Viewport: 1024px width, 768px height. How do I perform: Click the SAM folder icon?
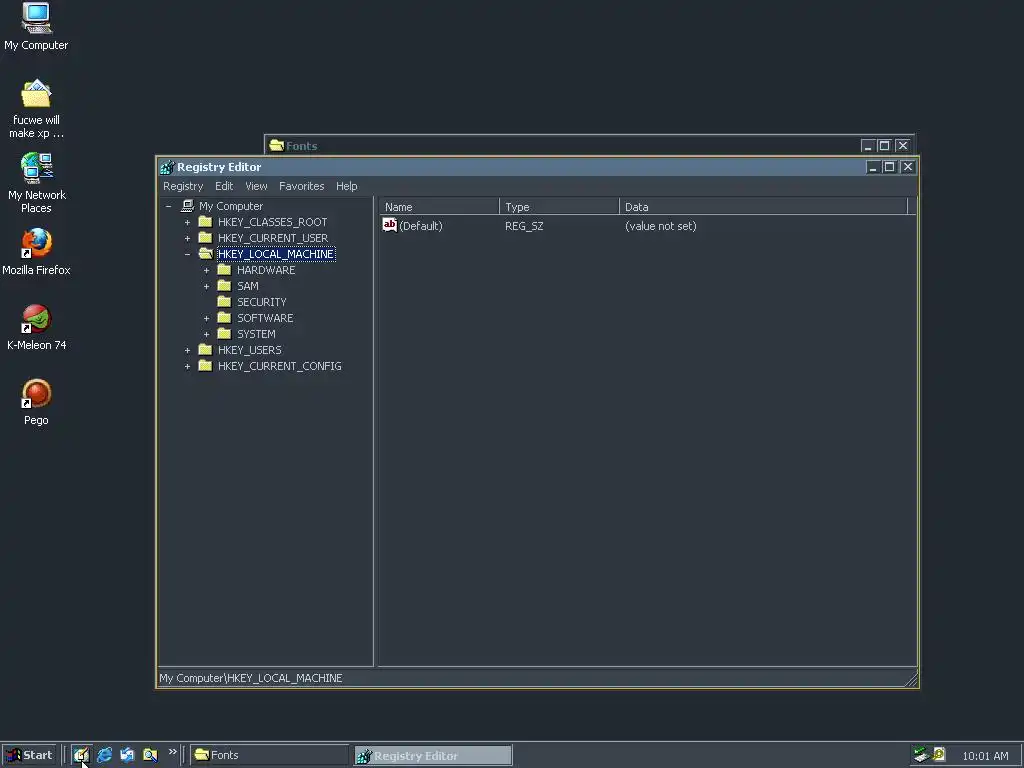click(x=224, y=285)
